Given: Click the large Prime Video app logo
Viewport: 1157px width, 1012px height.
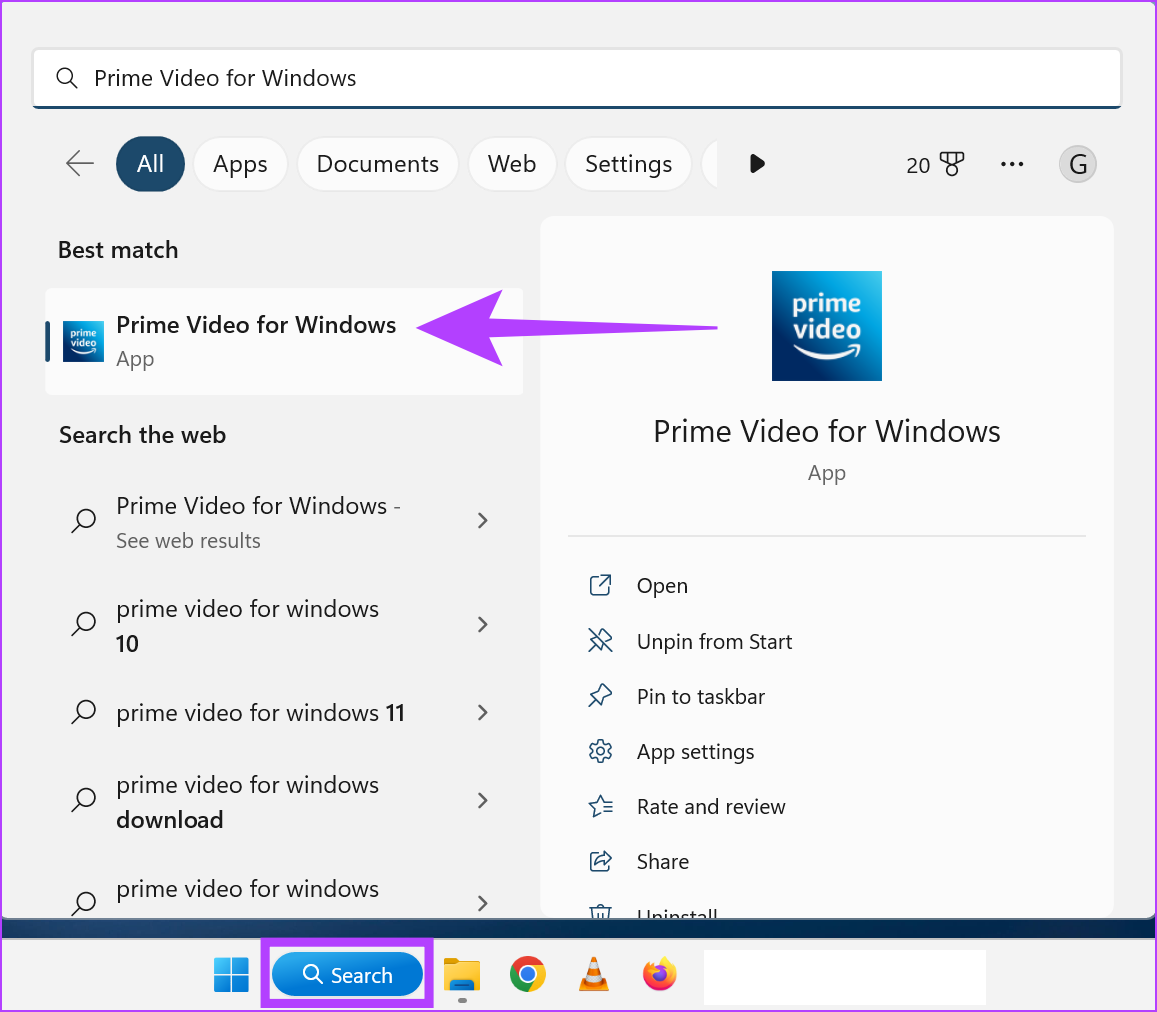Looking at the screenshot, I should [x=826, y=326].
